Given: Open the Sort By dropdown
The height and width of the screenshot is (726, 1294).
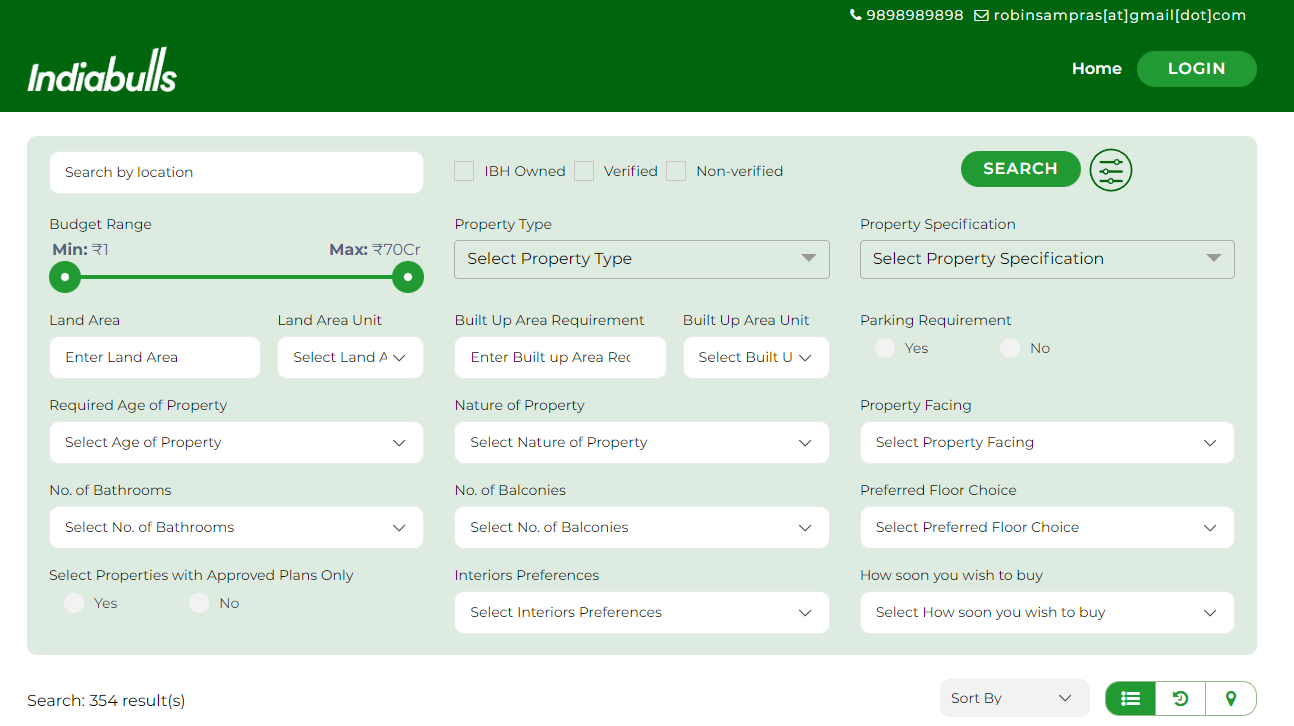Looking at the screenshot, I should 1014,698.
